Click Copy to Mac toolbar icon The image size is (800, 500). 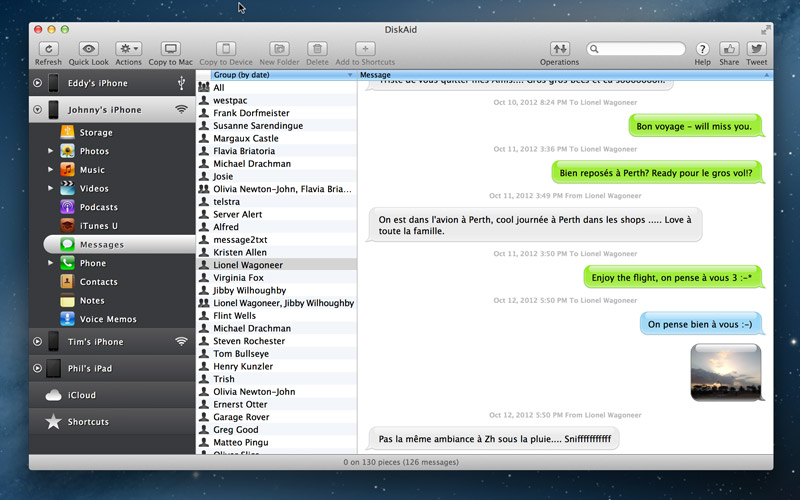coord(171,49)
